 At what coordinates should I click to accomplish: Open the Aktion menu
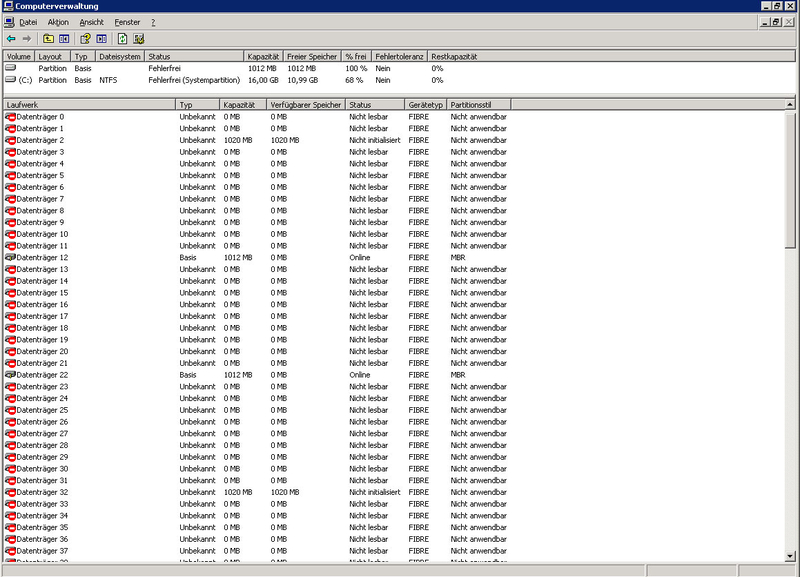[59, 22]
